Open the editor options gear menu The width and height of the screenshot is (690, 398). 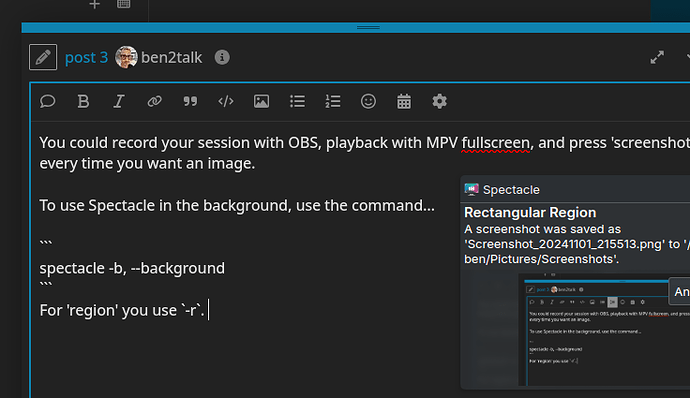[x=440, y=101]
